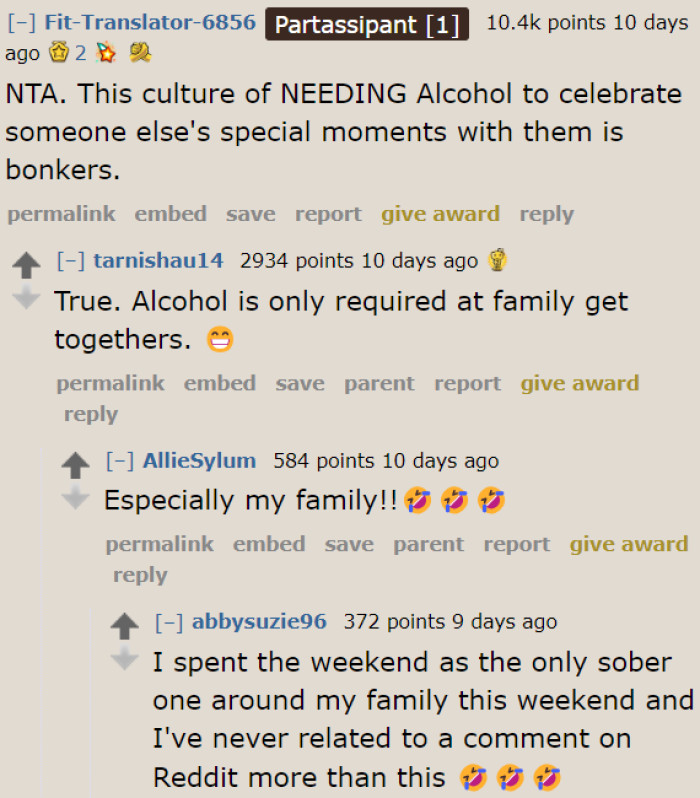
Task: Collapse Fit-Translator-6856's comment thread
Action: (x=21, y=23)
